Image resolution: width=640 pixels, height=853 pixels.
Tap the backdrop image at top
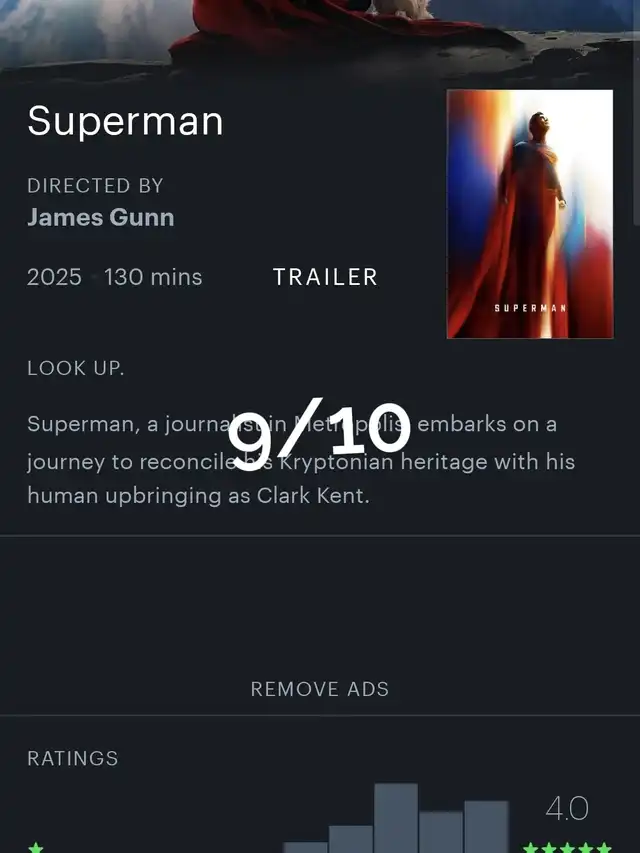(320, 35)
